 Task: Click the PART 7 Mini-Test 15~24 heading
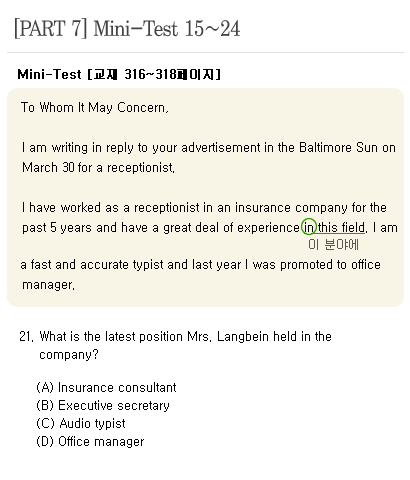point(127,29)
